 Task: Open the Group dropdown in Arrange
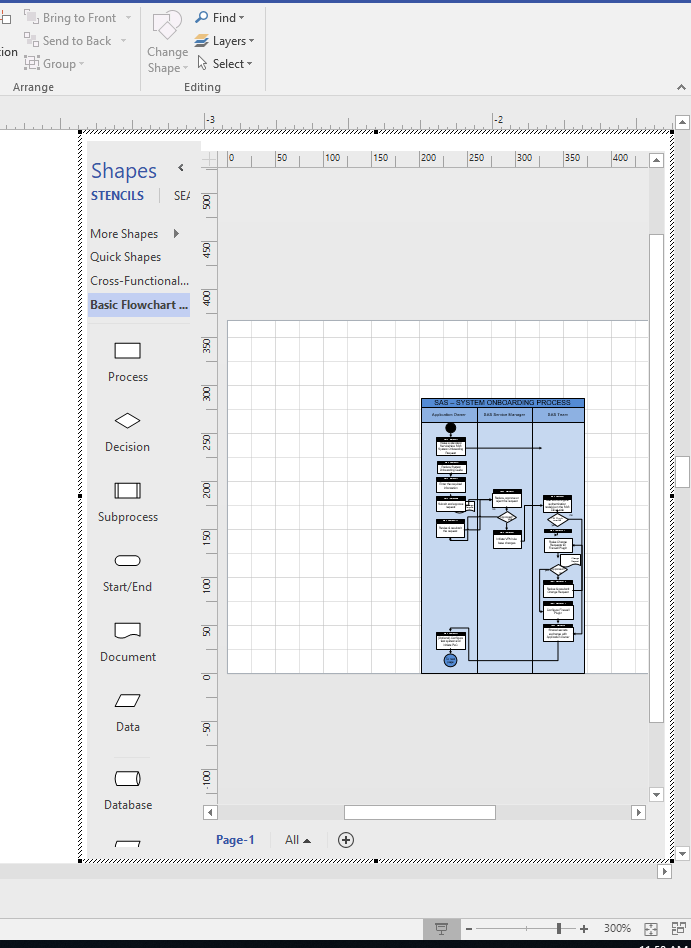(x=81, y=64)
